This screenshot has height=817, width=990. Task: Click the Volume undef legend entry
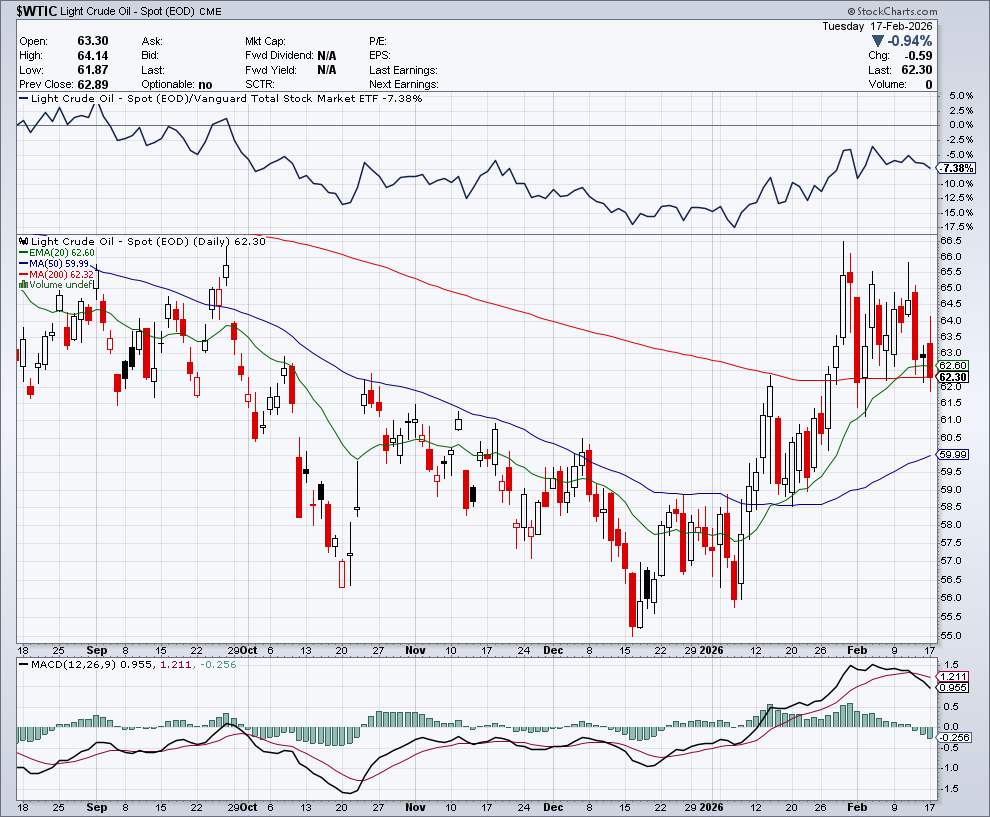click(x=56, y=285)
